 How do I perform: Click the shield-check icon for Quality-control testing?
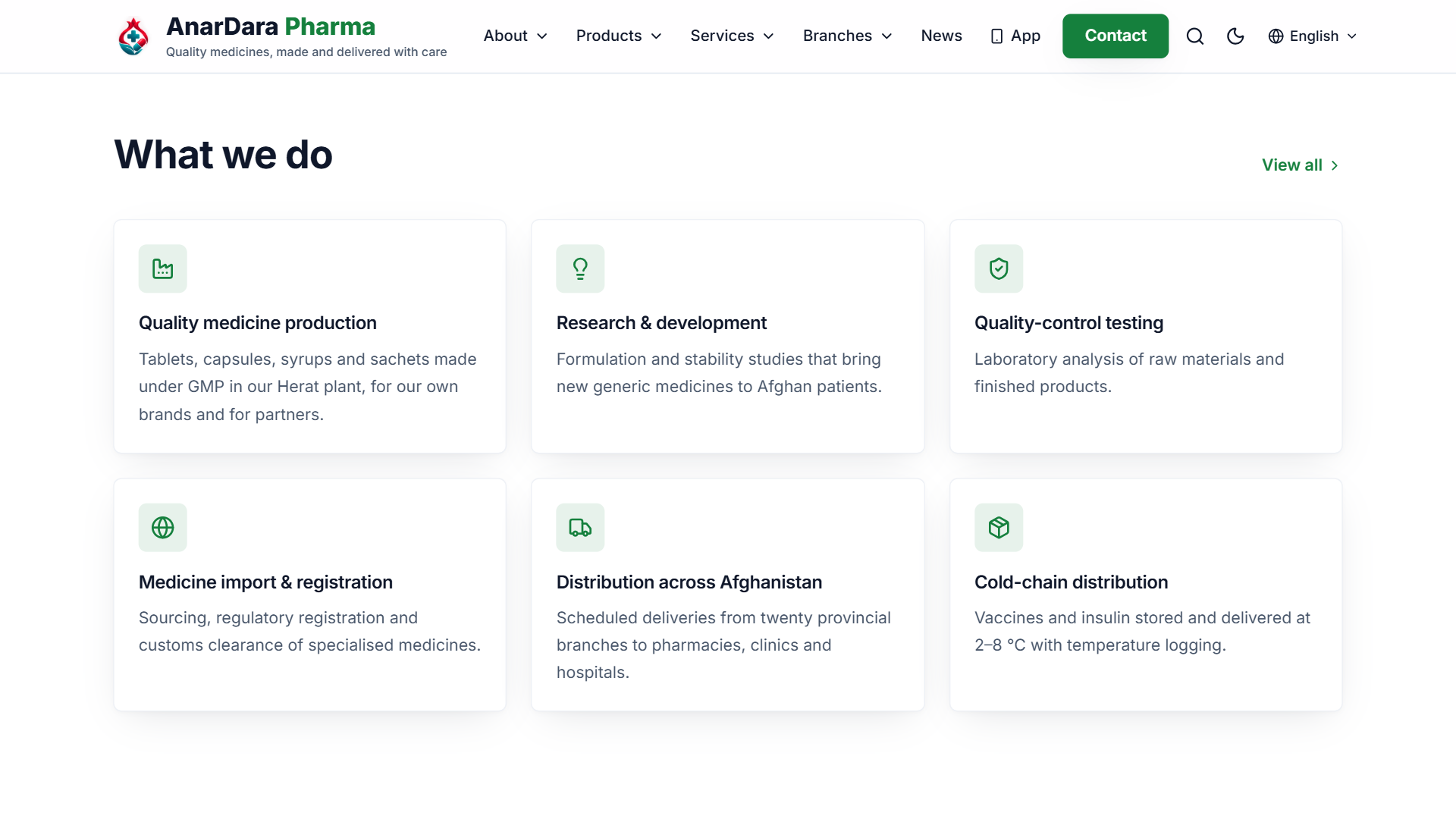(999, 268)
